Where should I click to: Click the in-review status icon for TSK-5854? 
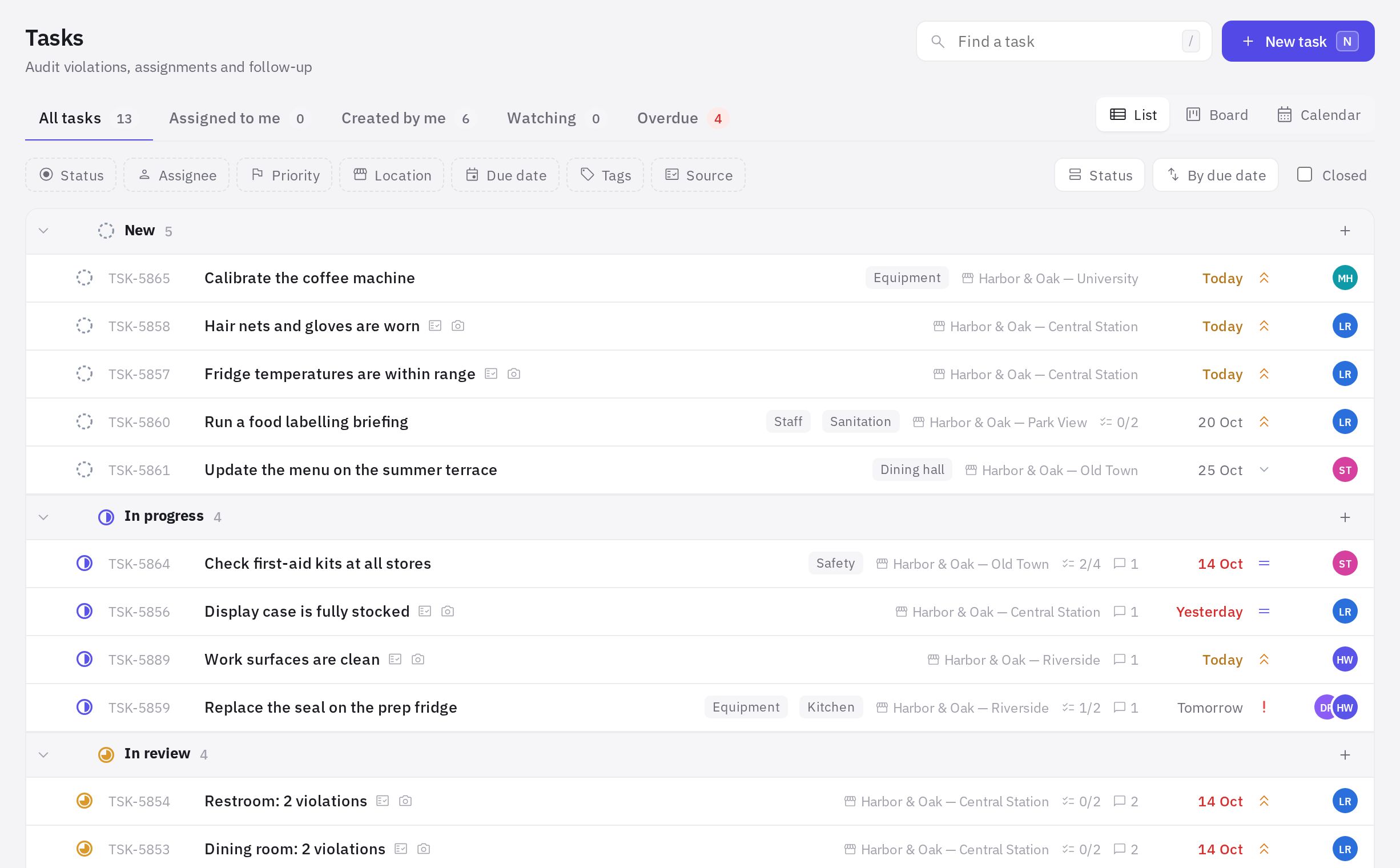85,800
